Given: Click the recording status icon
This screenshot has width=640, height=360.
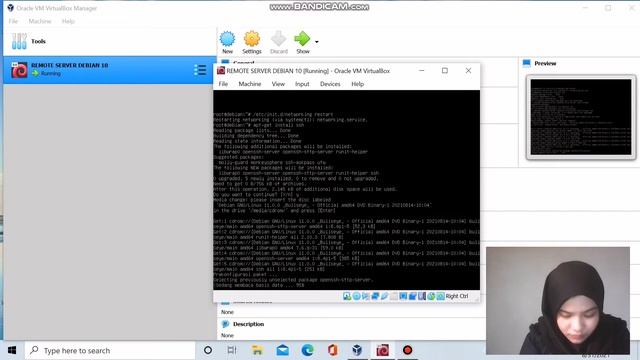Looking at the screenshot, I should tap(412, 296).
